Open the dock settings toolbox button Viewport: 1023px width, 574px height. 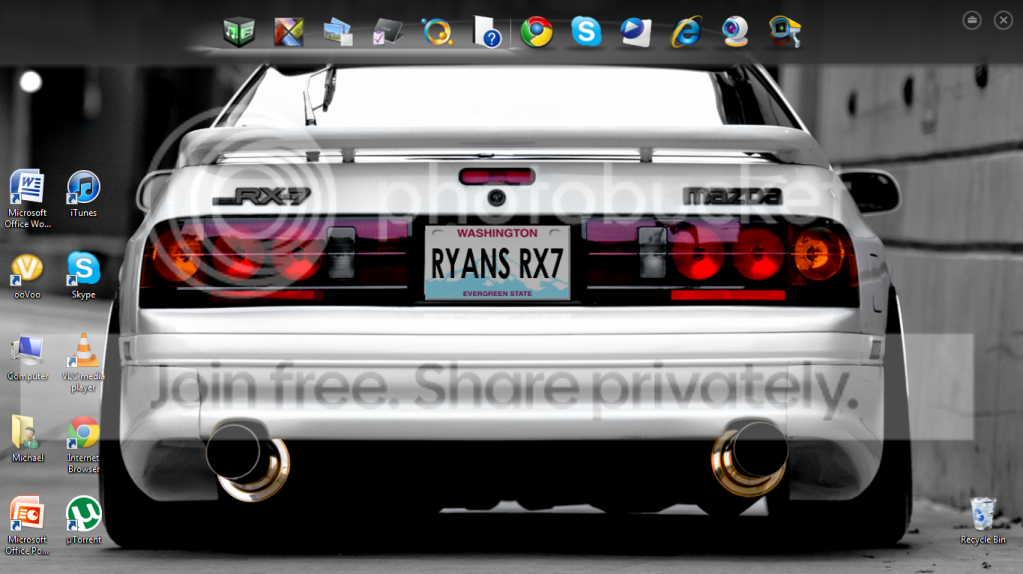(x=972, y=20)
